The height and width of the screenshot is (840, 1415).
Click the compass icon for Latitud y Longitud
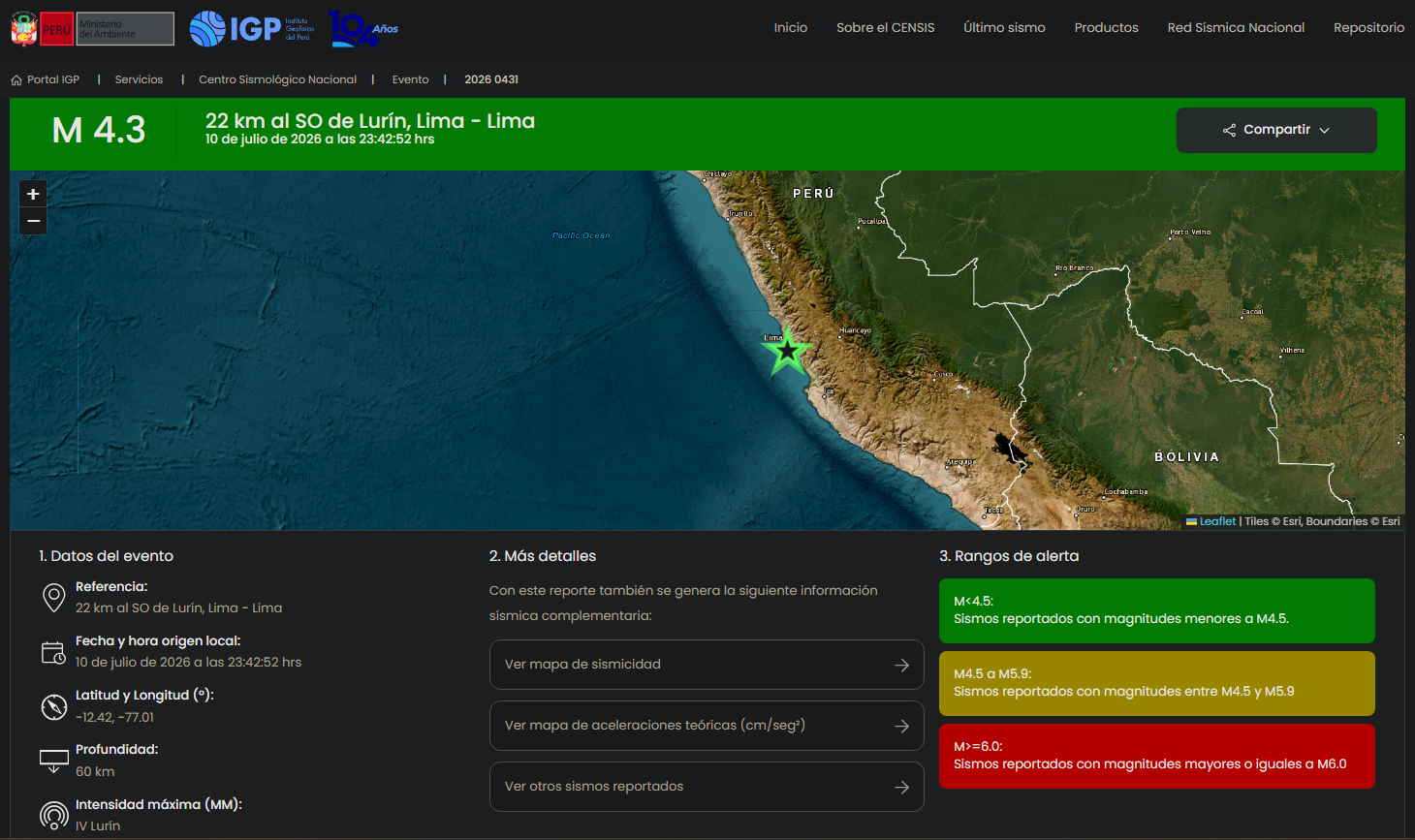[53, 707]
